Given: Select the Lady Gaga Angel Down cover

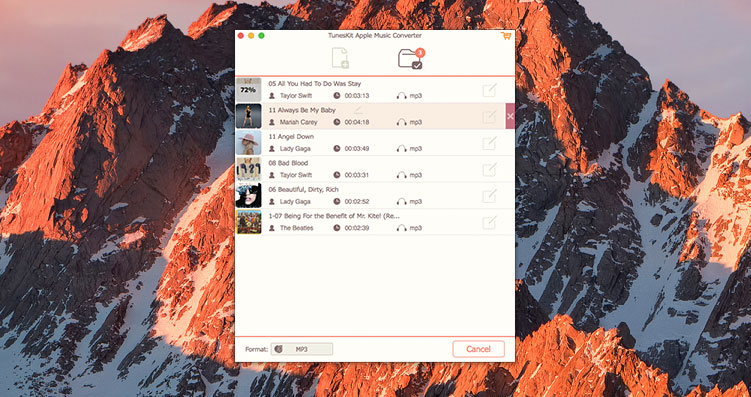Looking at the screenshot, I should (249, 143).
